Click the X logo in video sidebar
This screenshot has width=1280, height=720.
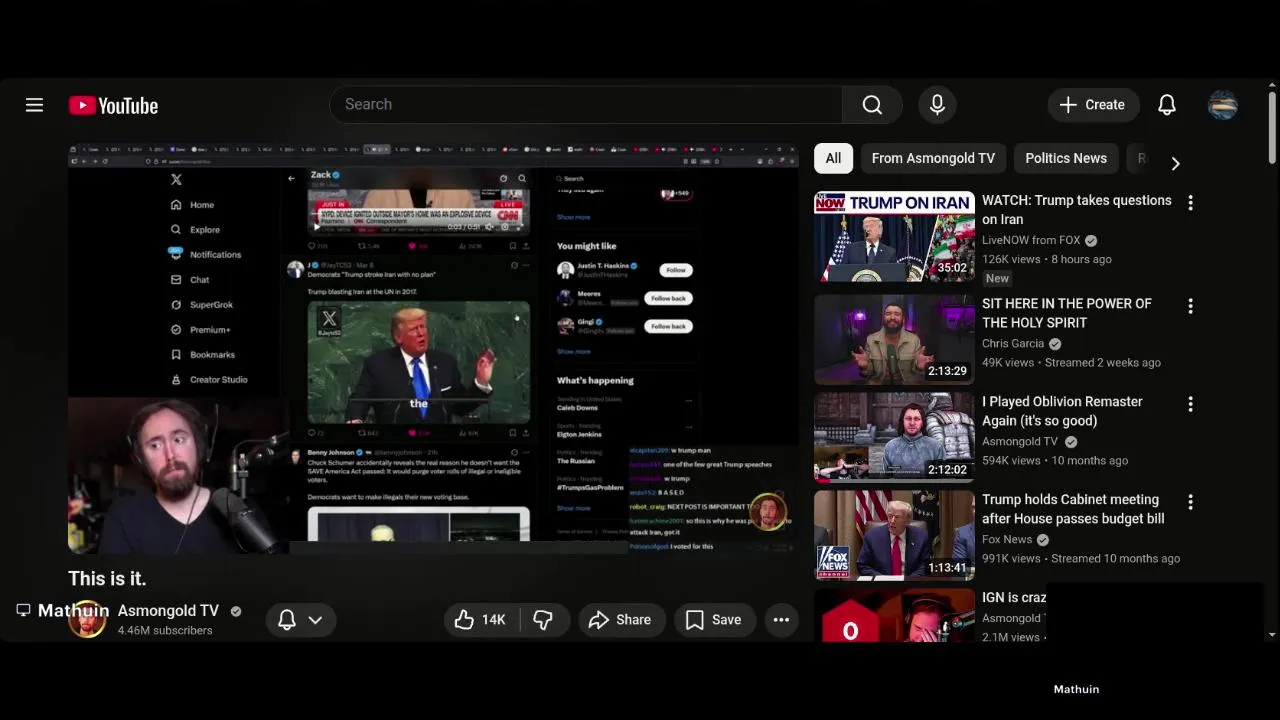pos(176,180)
